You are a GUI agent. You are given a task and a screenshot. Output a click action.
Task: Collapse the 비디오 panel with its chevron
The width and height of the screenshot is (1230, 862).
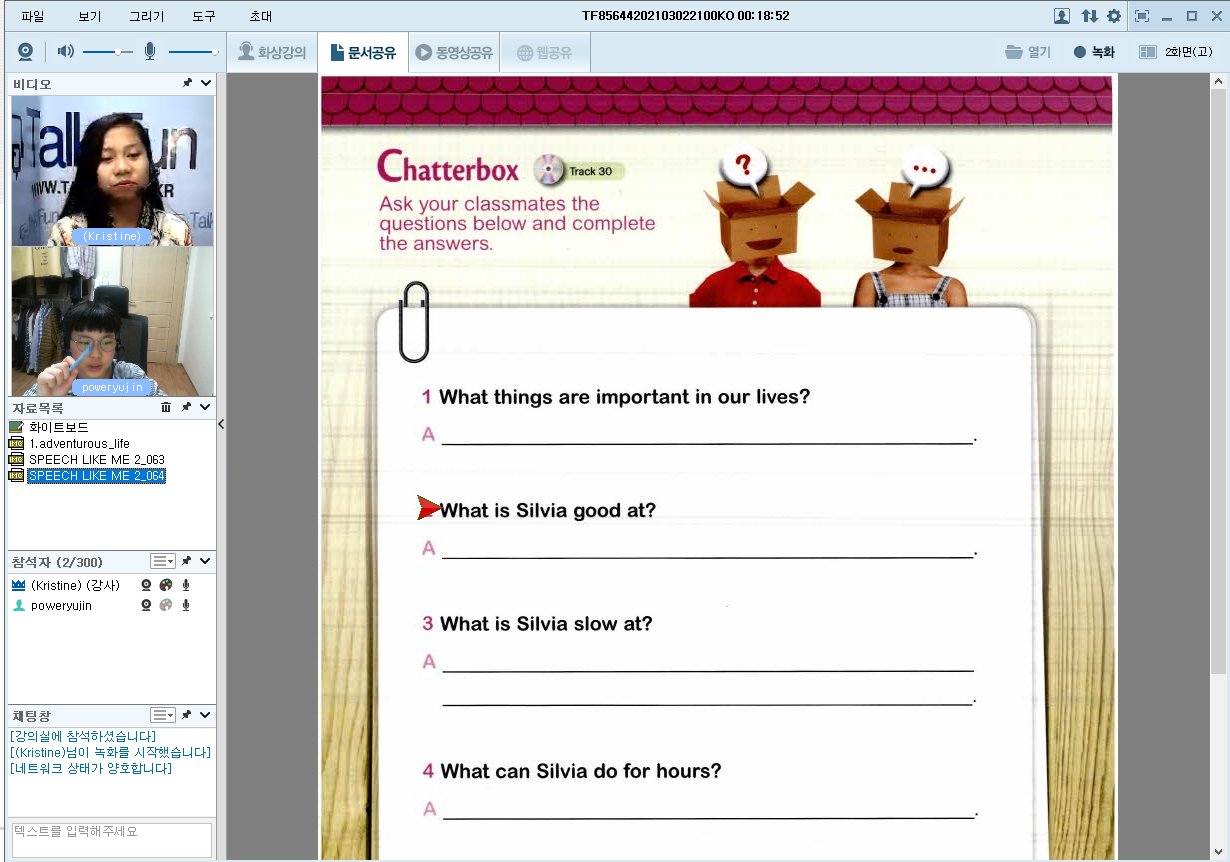point(206,84)
